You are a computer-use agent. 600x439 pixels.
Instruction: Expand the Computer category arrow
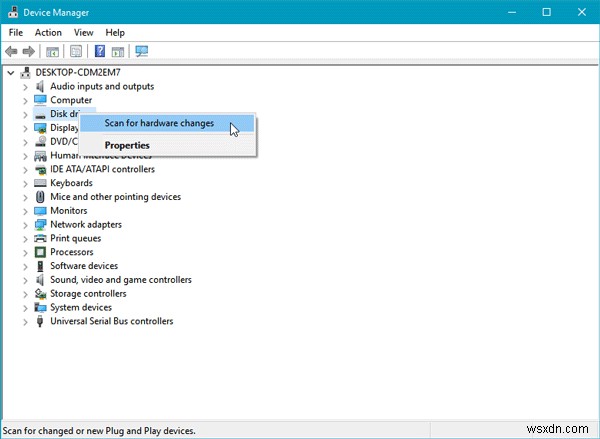pyautogui.click(x=25, y=101)
